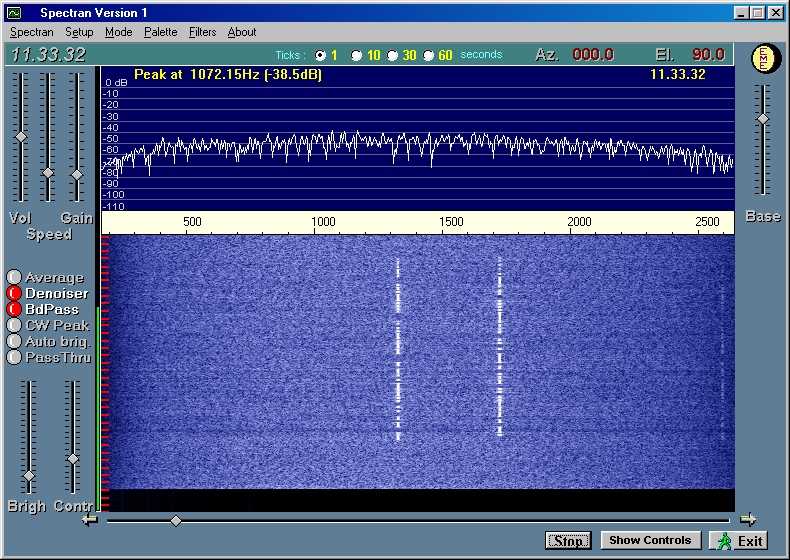Enable the PassThru option
The image size is (790, 560).
coord(14,357)
